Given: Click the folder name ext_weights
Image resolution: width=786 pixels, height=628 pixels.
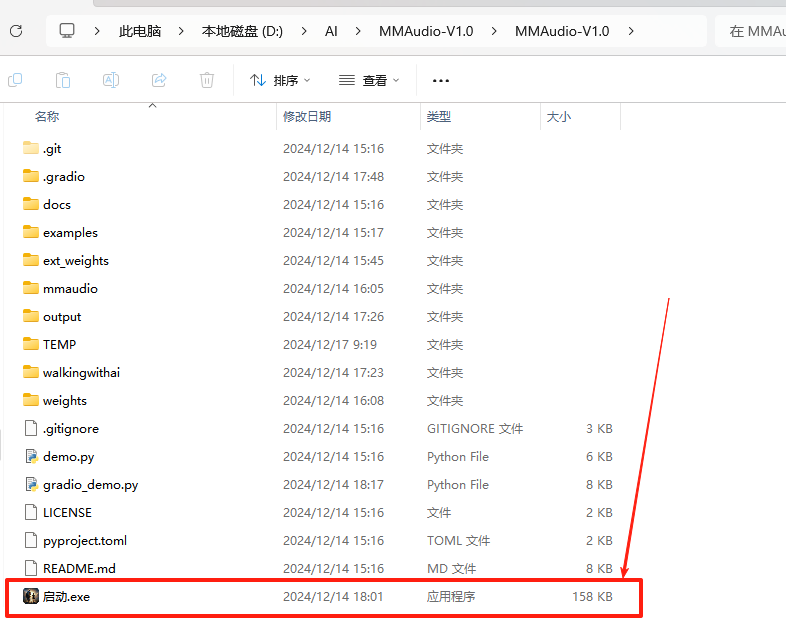Looking at the screenshot, I should (76, 261).
